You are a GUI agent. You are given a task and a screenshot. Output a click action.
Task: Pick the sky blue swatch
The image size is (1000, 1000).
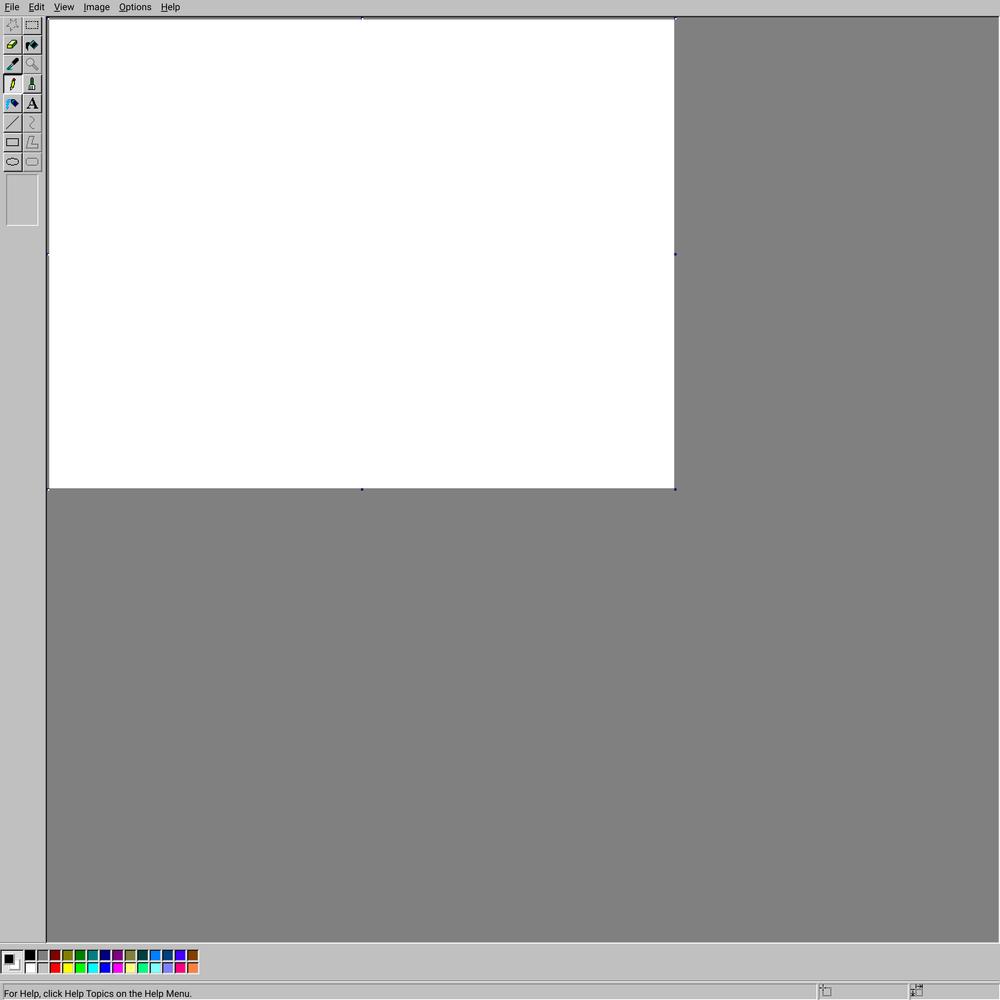tap(155, 955)
